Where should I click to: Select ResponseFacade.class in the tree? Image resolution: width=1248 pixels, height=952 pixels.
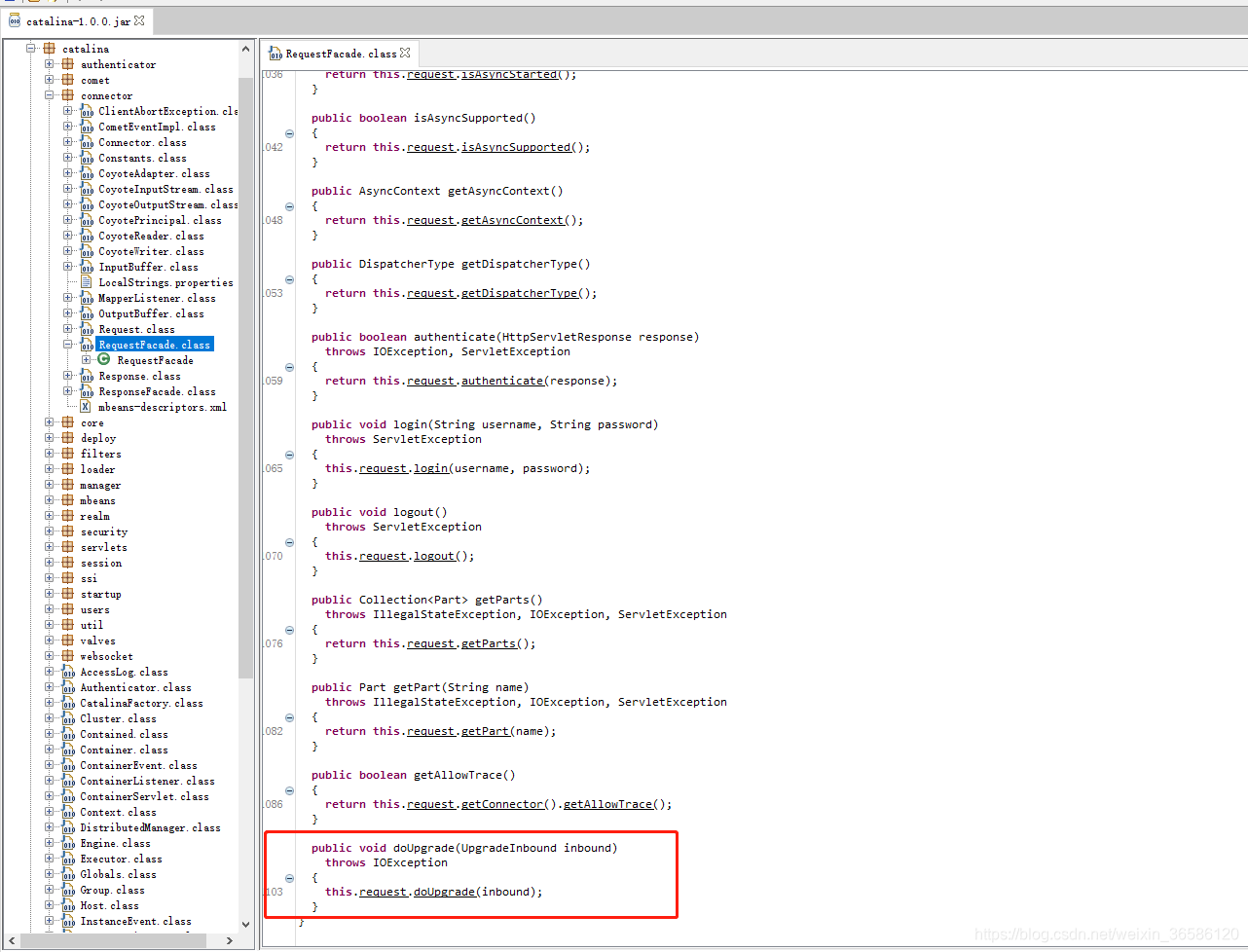157,391
